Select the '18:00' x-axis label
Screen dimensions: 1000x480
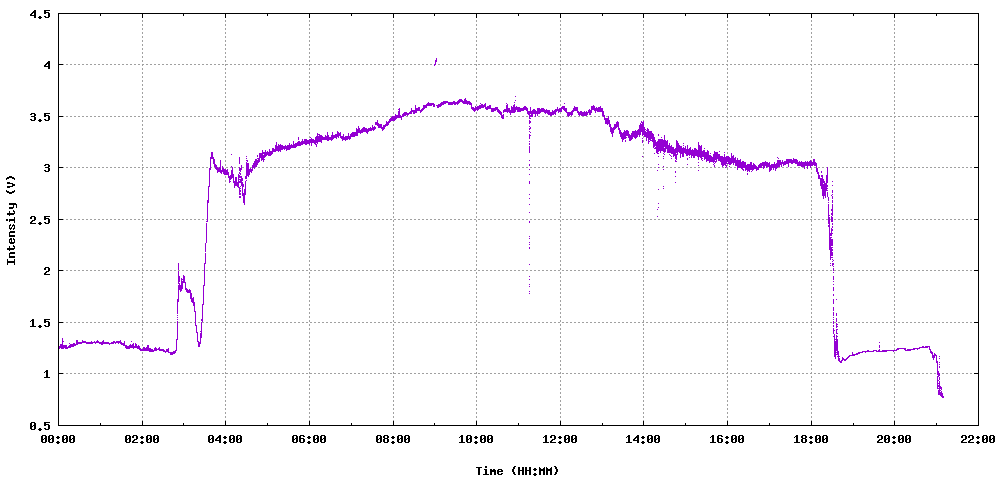tap(811, 439)
